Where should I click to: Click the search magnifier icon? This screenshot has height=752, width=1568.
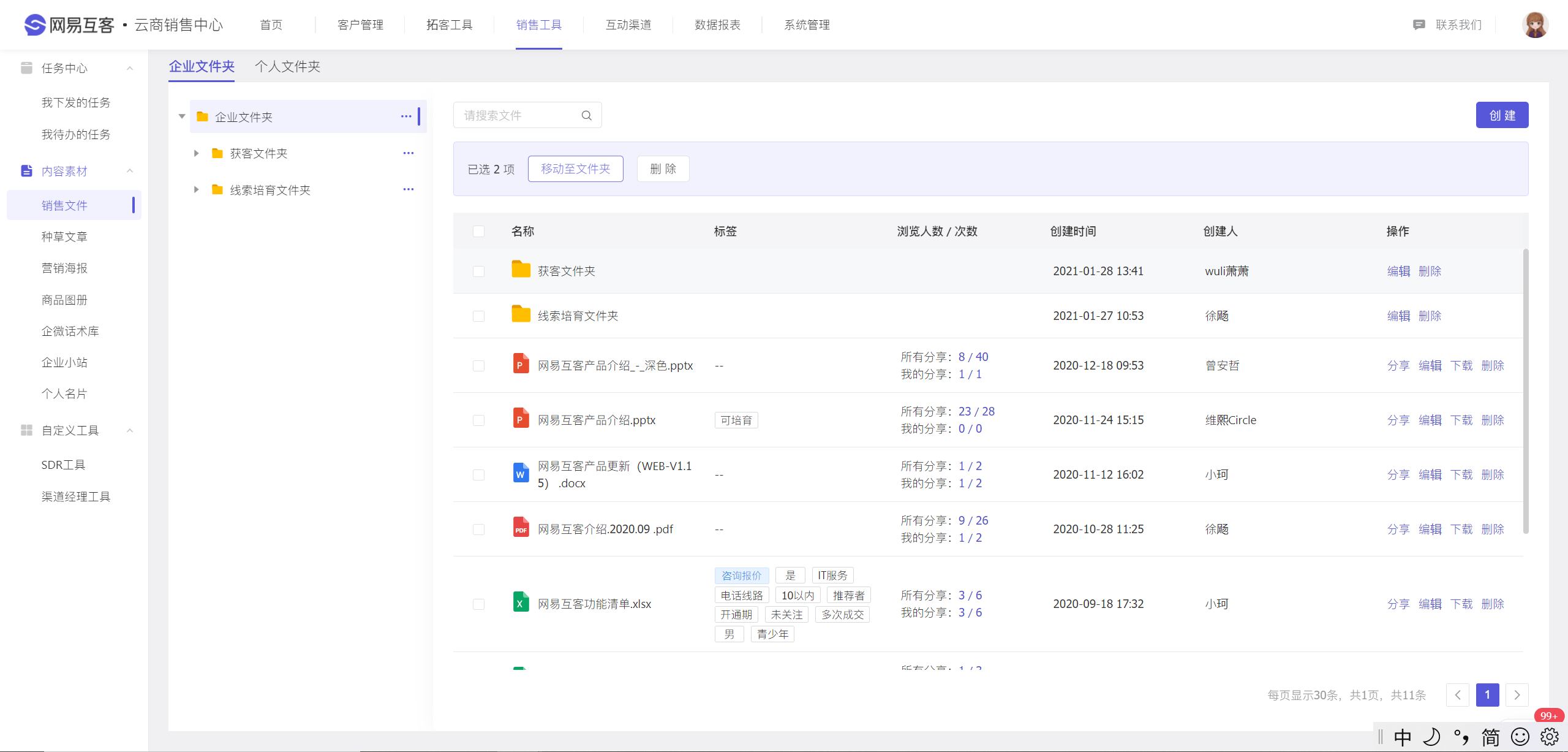(586, 115)
